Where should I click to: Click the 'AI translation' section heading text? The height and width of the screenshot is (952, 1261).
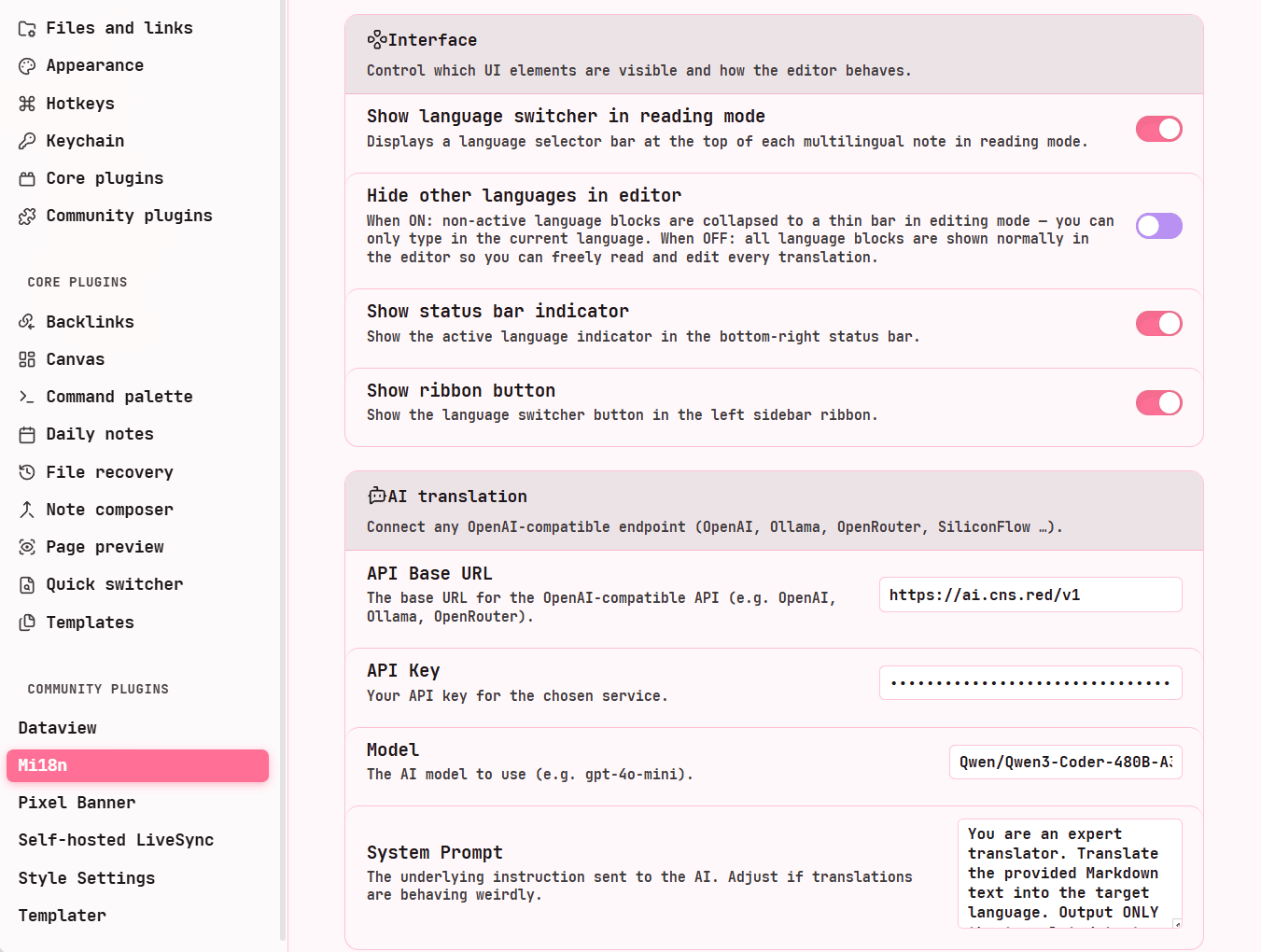(457, 497)
